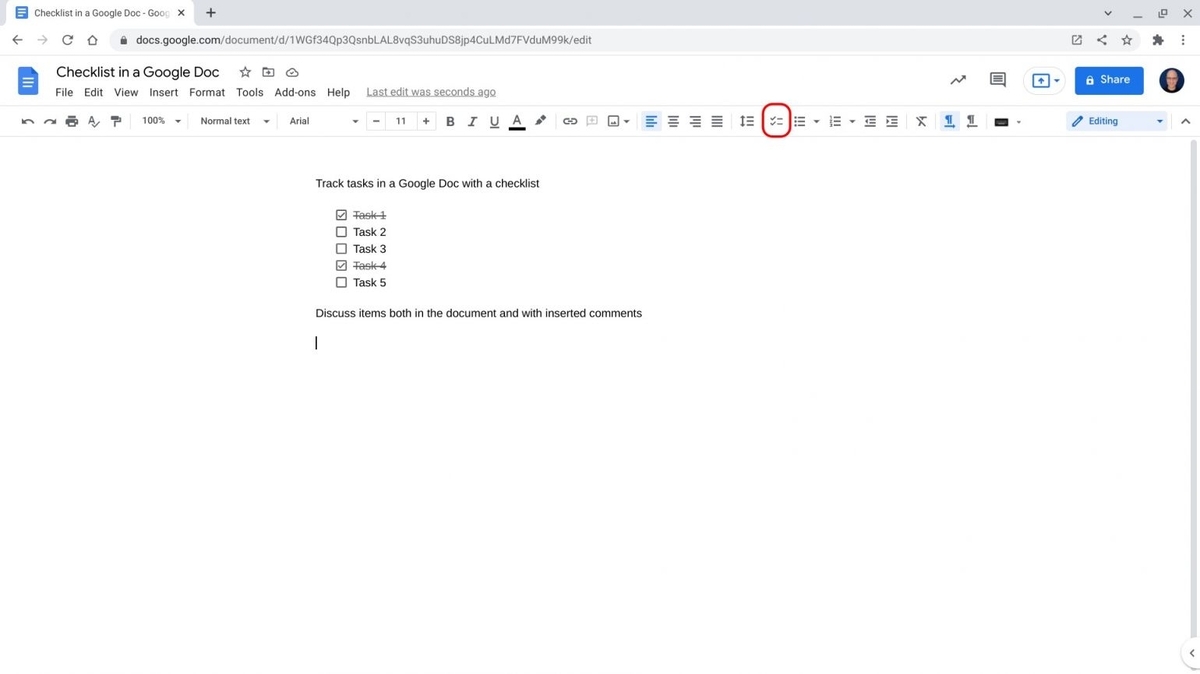Check the Task 5 checkbox
The width and height of the screenshot is (1200, 674).
coord(341,282)
